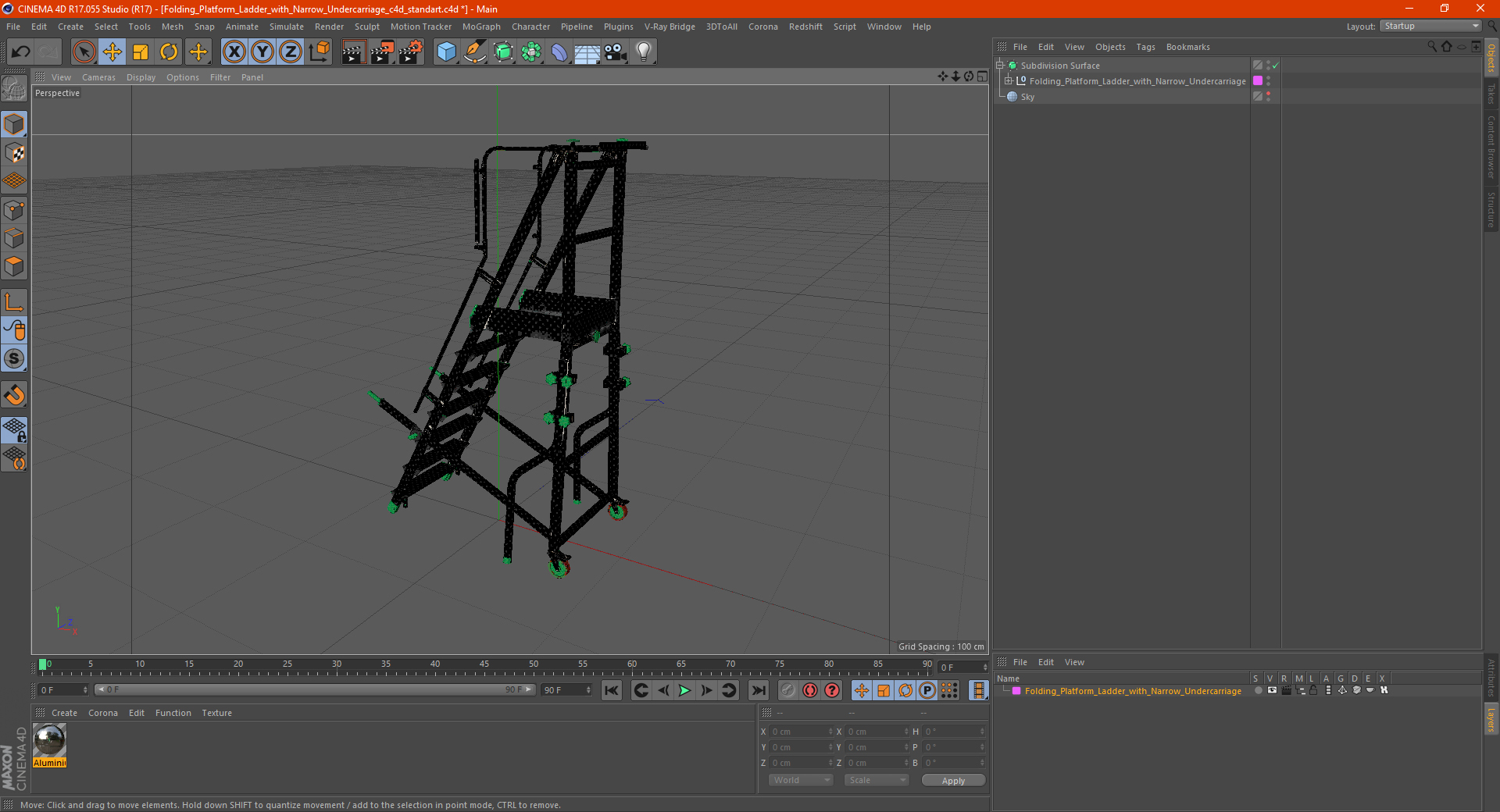Open the material manager Texture menu

[x=217, y=713]
